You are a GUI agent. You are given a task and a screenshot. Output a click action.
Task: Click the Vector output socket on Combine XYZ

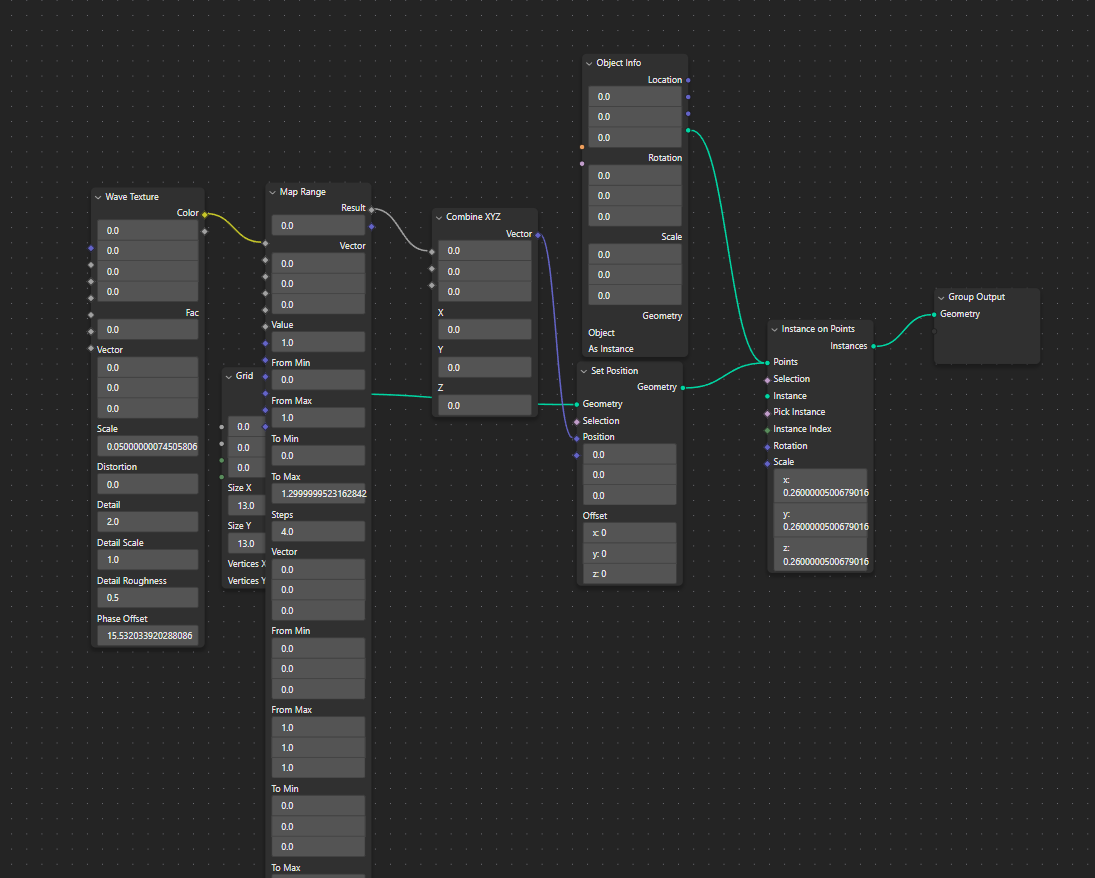(539, 233)
